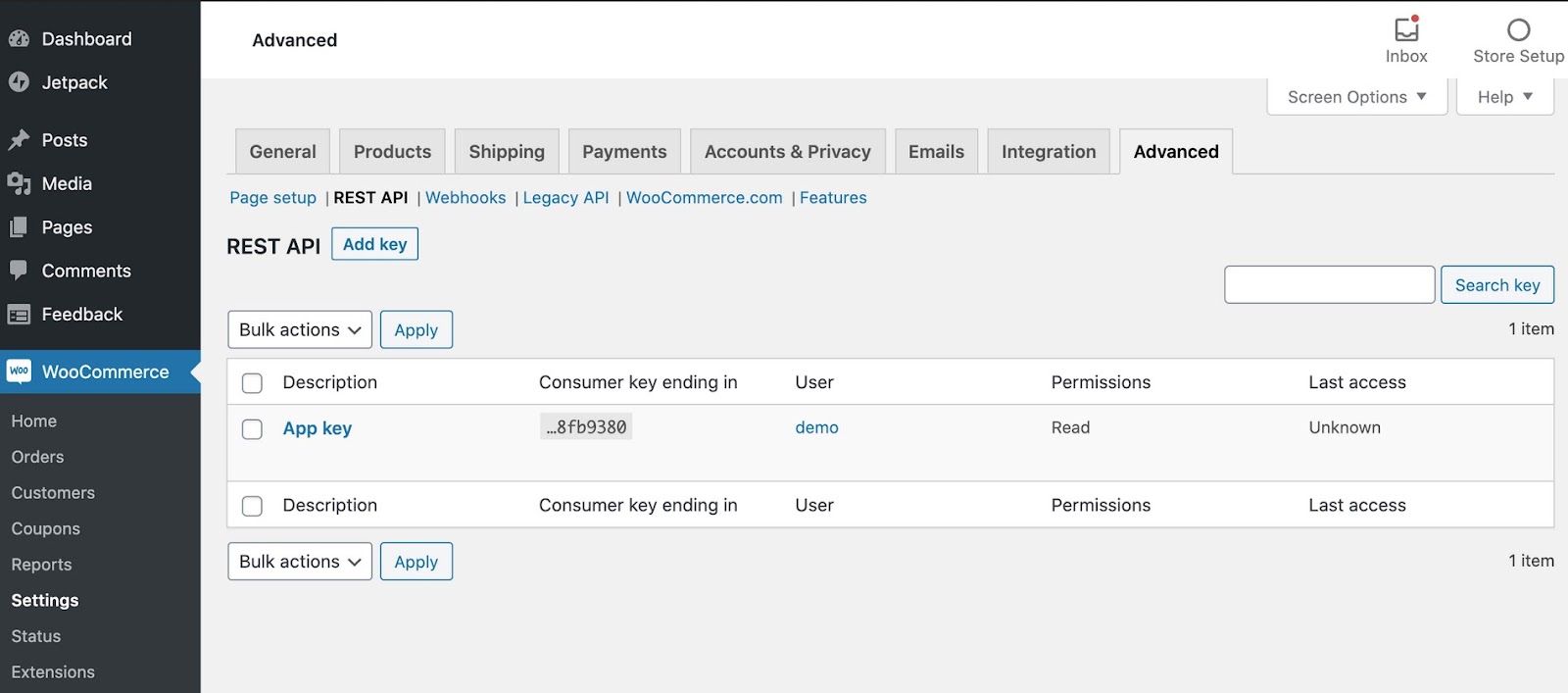Open the Jetpack menu label
The width and height of the screenshot is (1568, 693).
(74, 82)
